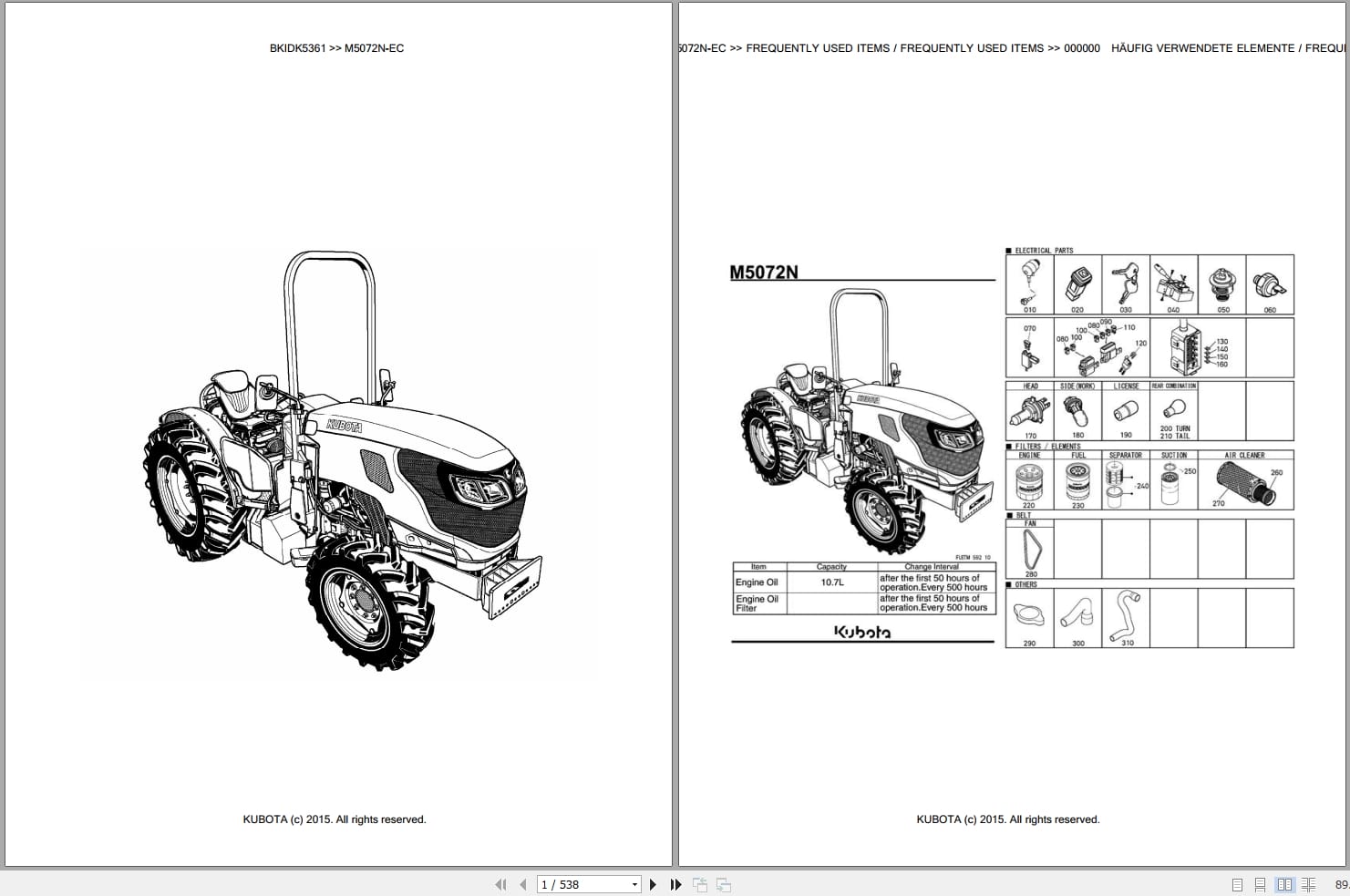The width and height of the screenshot is (1350, 896).
Task: Click the Engine Oil table row label
Action: 757,582
